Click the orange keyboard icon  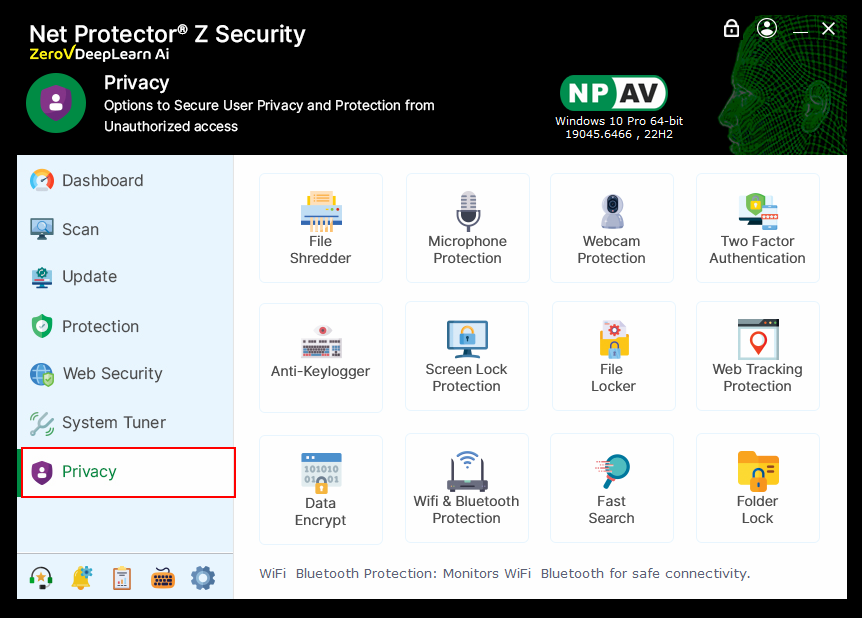[163, 577]
